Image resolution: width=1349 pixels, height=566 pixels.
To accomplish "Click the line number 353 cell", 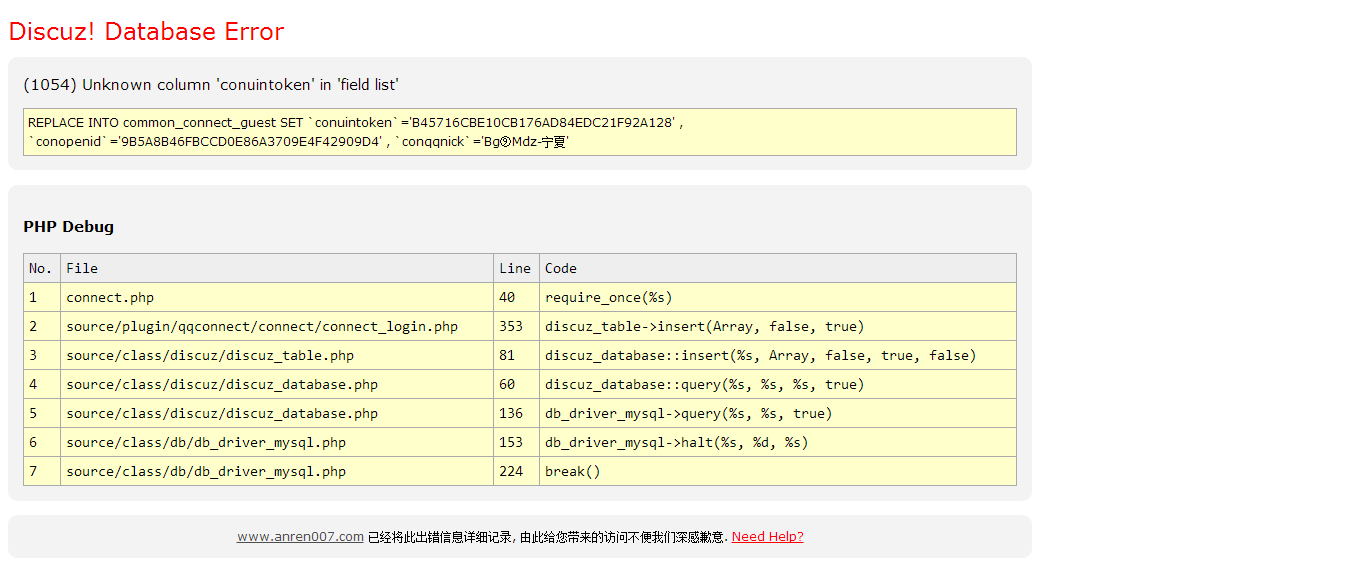I will coord(511,326).
